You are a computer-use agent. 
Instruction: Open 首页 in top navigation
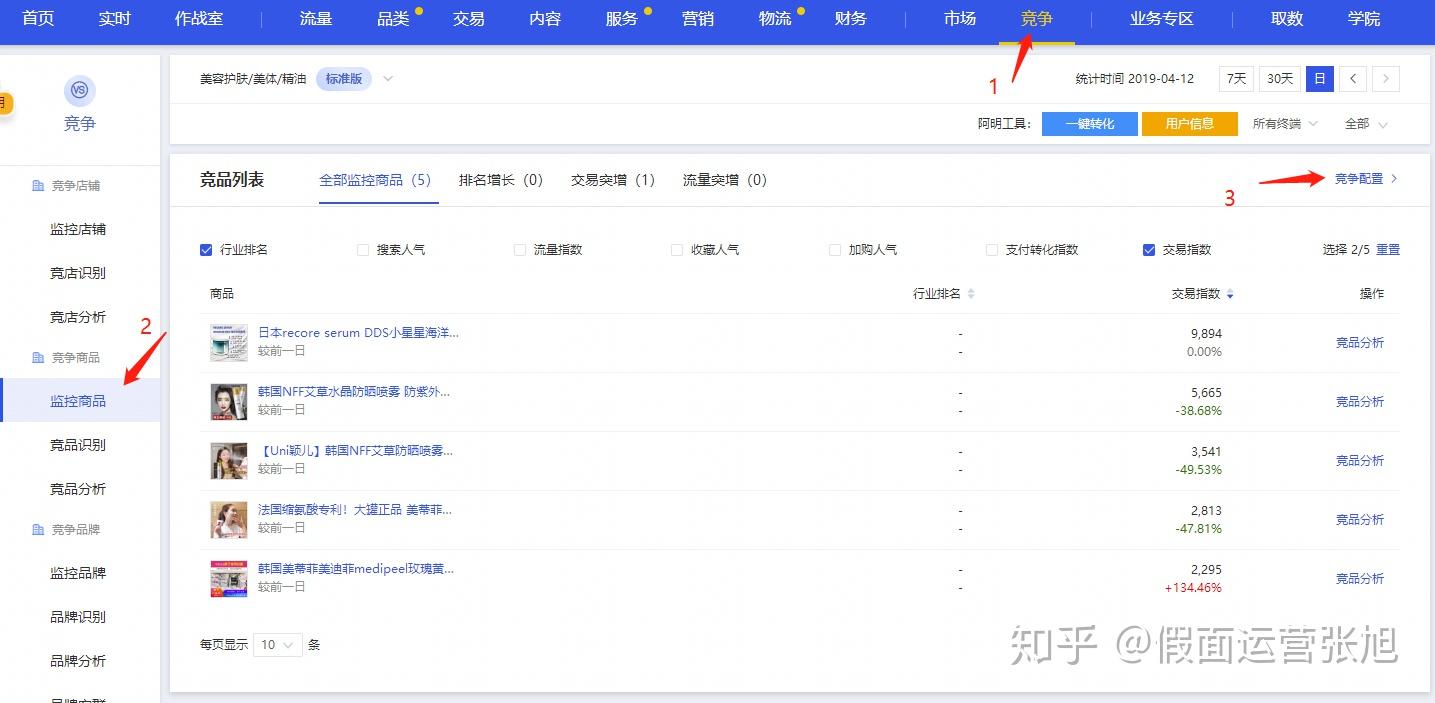(x=38, y=19)
